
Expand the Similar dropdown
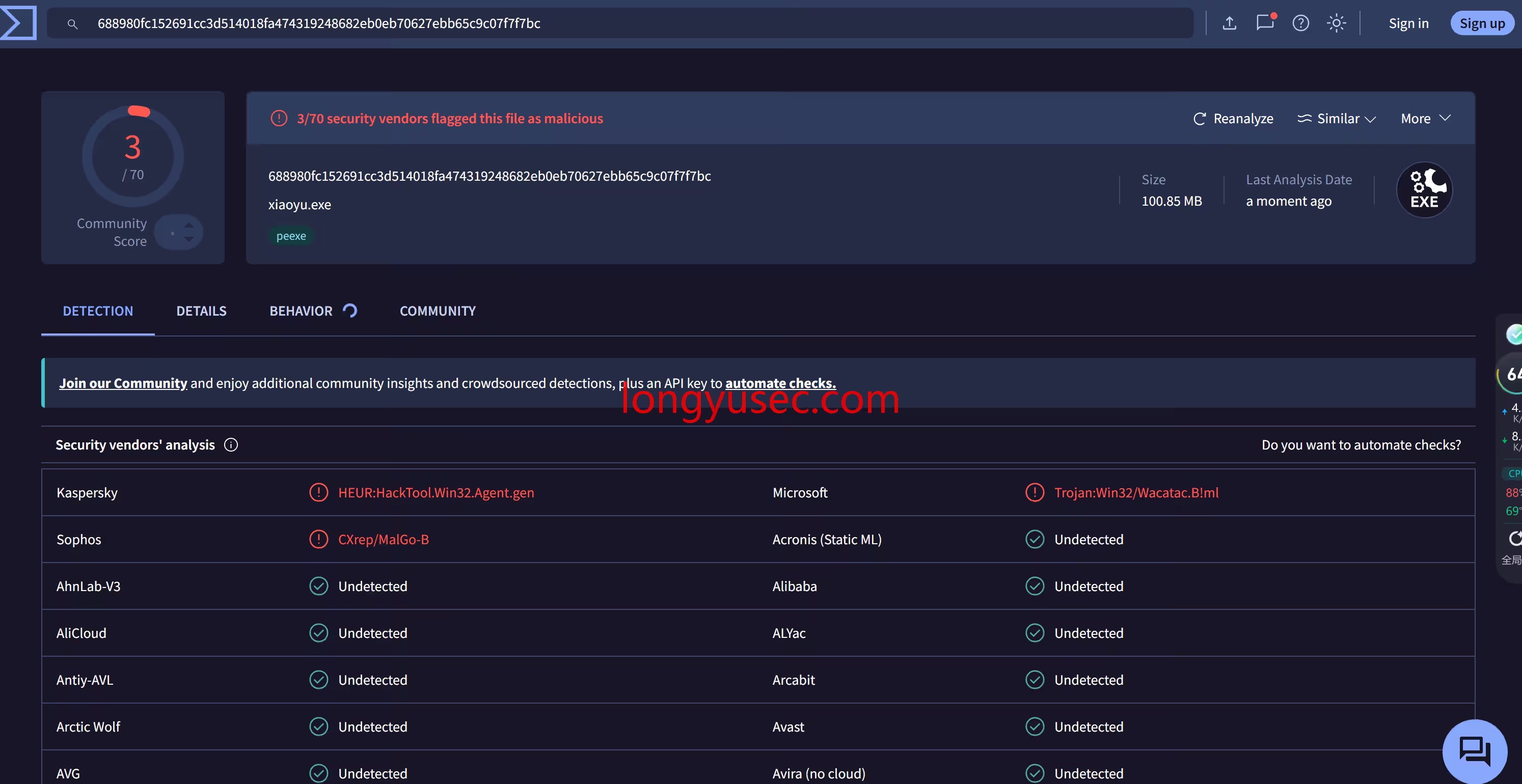pyautogui.click(x=1337, y=119)
